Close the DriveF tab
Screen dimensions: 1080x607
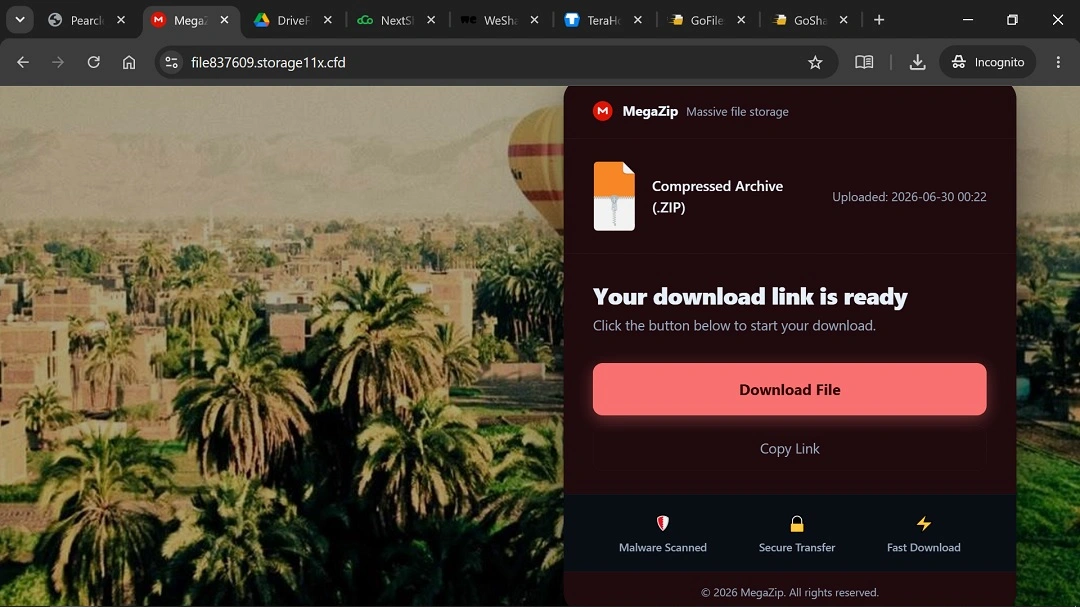(328, 20)
